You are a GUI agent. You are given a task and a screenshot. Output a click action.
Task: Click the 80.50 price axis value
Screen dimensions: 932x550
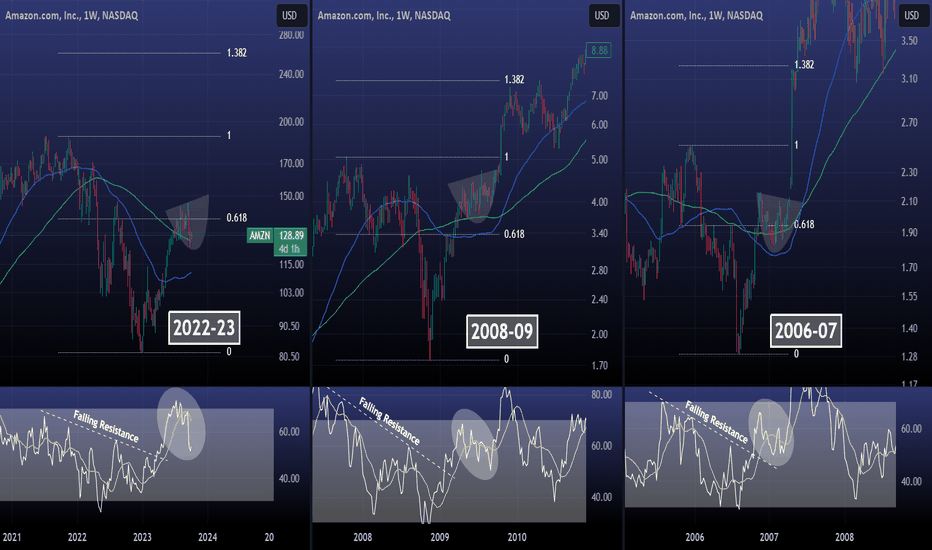click(291, 357)
